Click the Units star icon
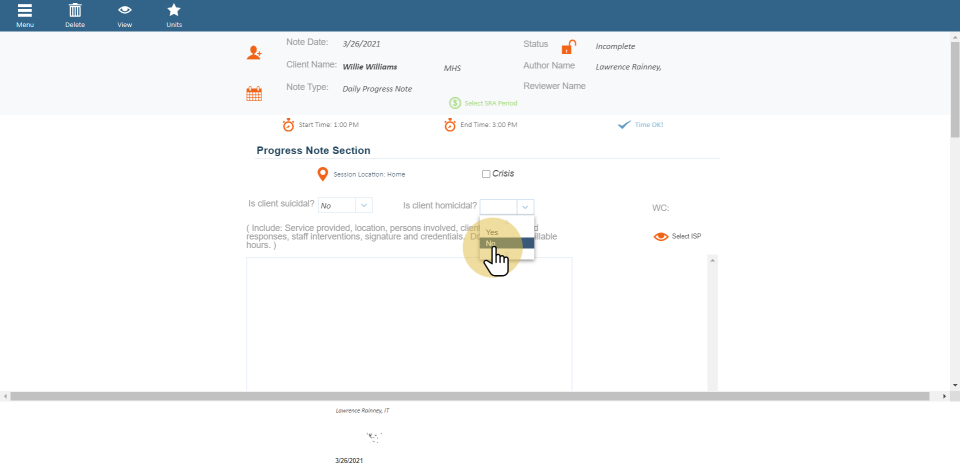 pos(174,11)
